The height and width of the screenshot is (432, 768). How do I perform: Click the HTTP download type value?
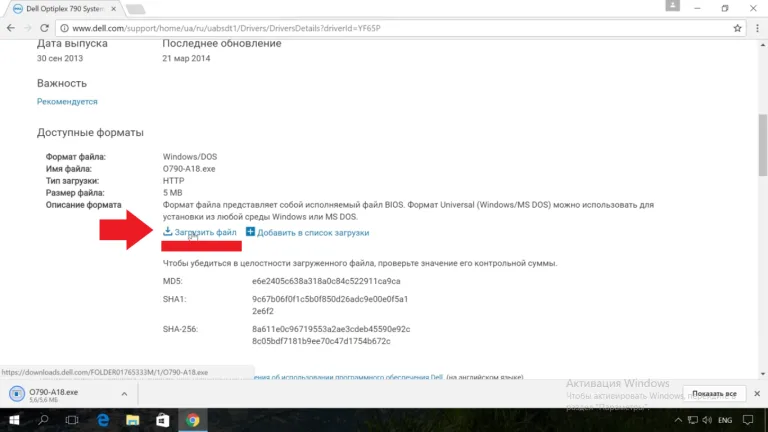173,181
